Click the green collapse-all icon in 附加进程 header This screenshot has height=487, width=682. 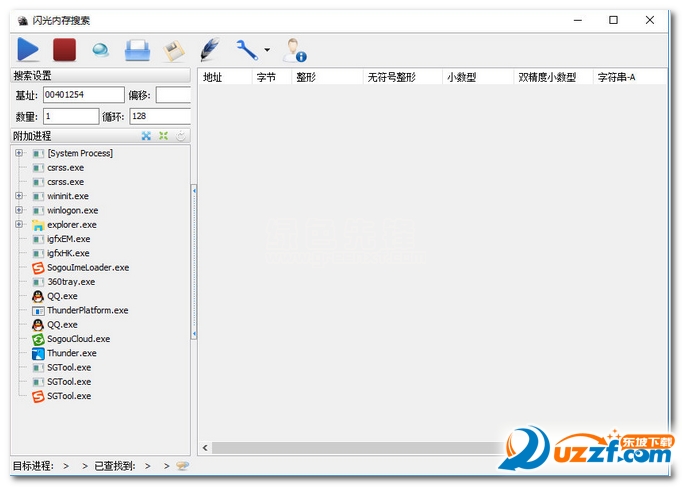[x=163, y=136]
